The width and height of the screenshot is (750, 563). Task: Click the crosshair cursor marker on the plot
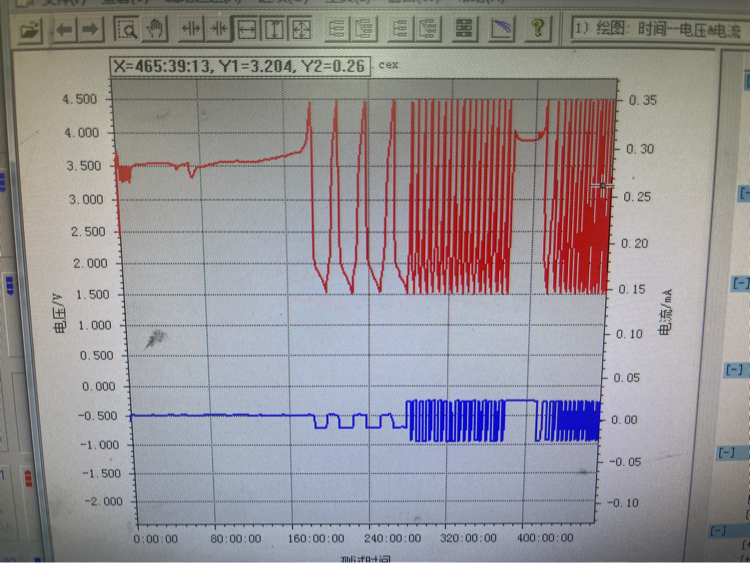603,186
